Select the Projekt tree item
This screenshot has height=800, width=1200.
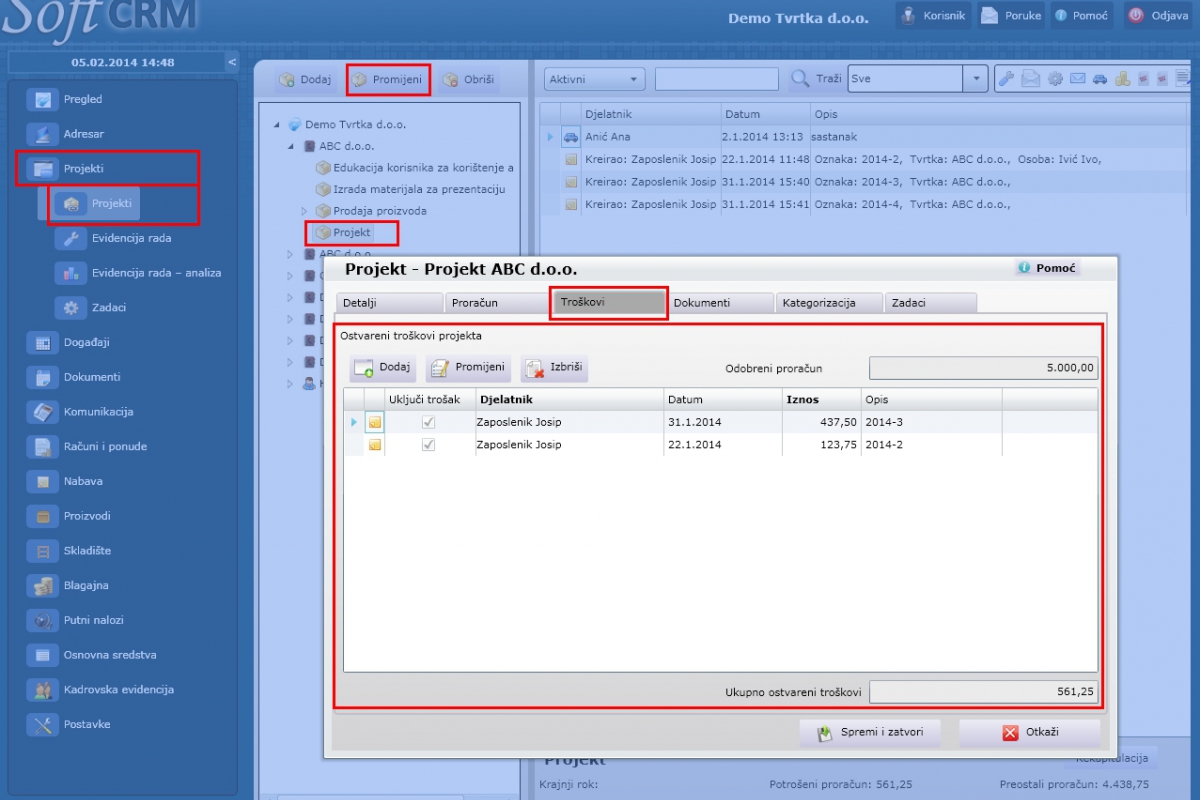pyautogui.click(x=343, y=232)
